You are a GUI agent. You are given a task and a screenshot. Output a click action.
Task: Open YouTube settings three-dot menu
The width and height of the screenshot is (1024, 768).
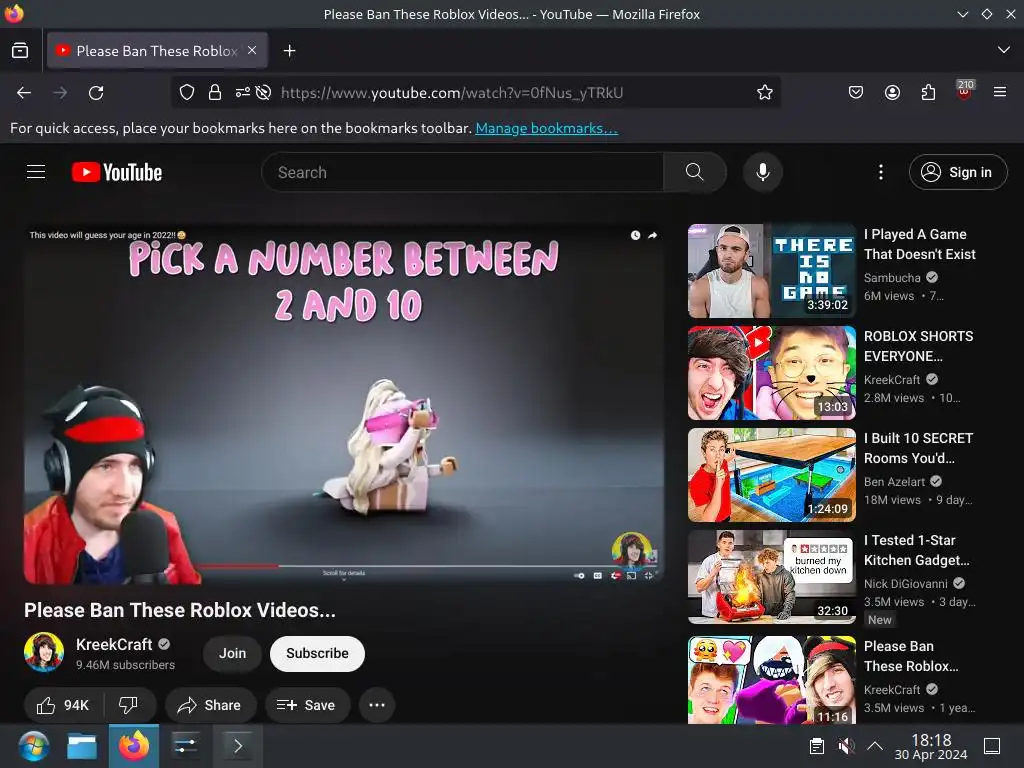[x=880, y=172]
